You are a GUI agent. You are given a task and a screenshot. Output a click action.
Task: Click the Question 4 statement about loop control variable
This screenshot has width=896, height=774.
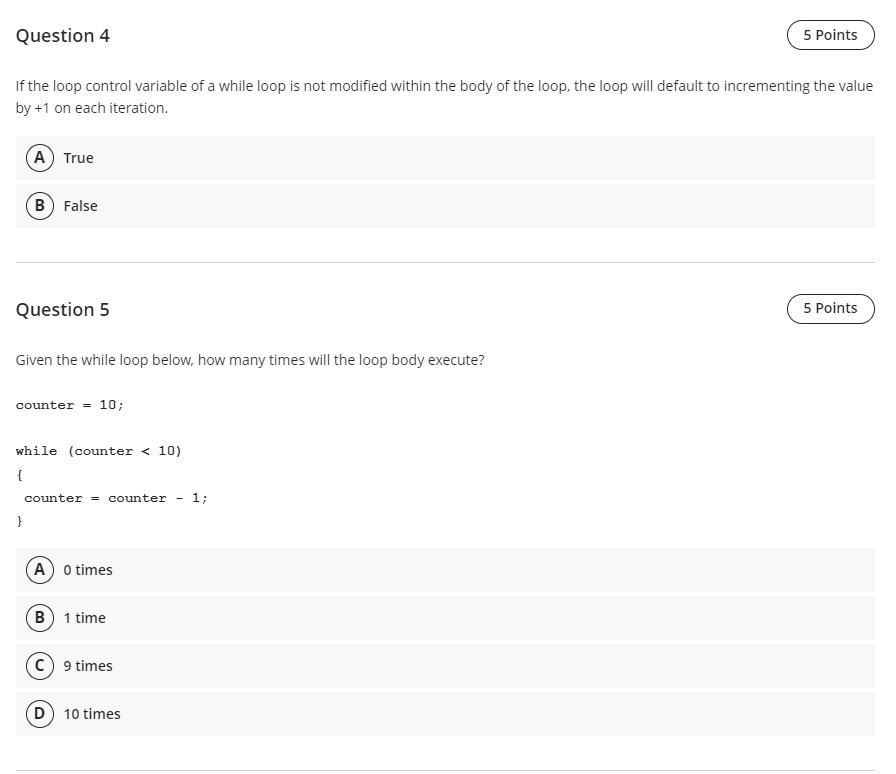[444, 97]
